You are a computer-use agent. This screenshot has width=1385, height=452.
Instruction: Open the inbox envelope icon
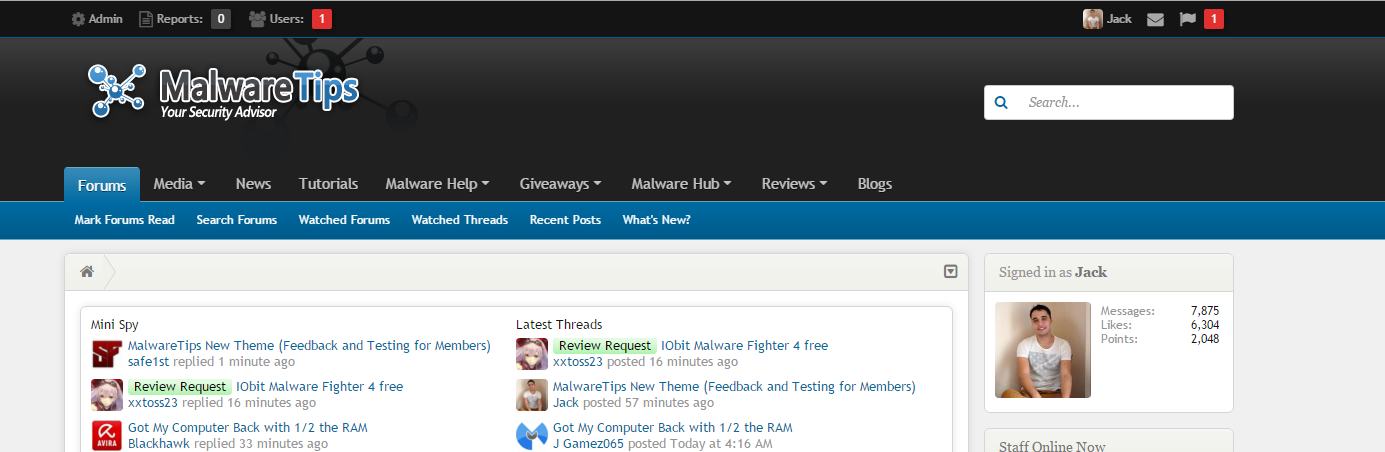click(x=1155, y=19)
